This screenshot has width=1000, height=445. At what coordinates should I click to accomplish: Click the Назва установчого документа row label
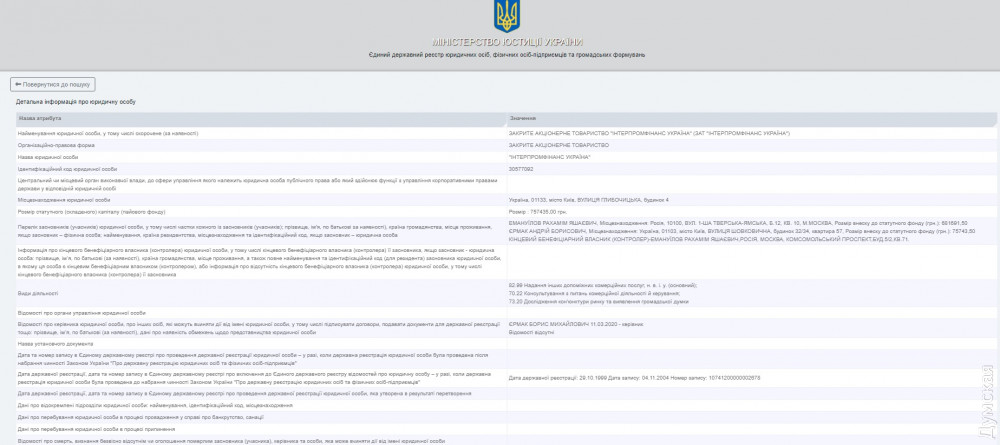click(57, 343)
